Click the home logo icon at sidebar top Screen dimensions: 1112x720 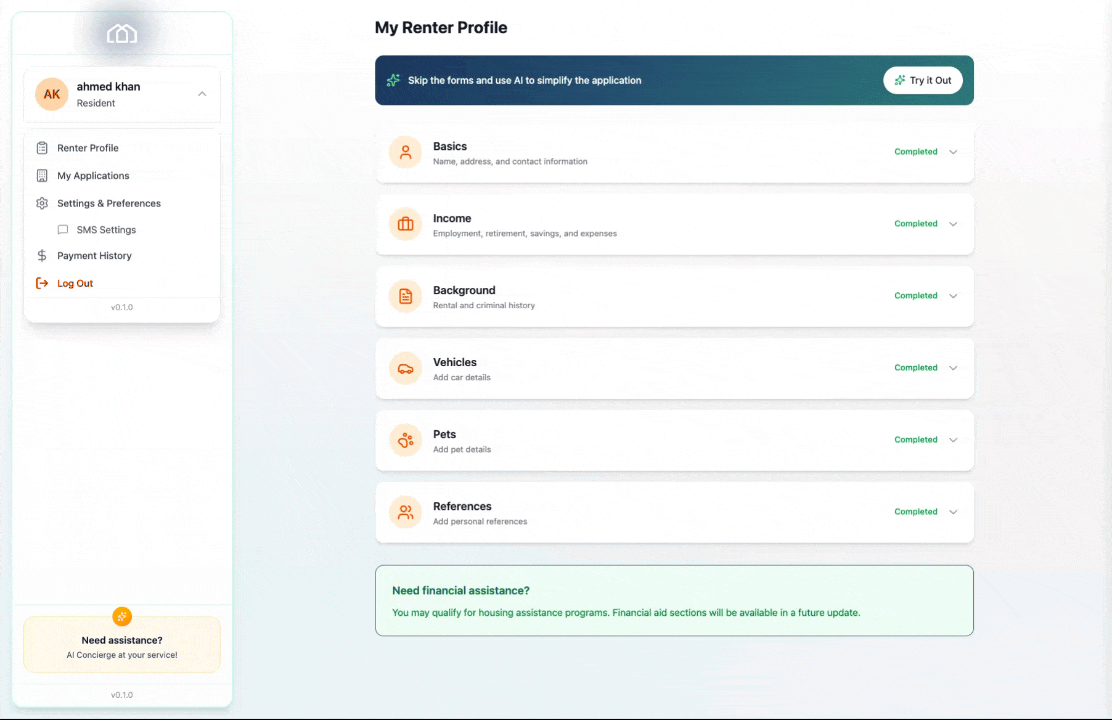122,33
